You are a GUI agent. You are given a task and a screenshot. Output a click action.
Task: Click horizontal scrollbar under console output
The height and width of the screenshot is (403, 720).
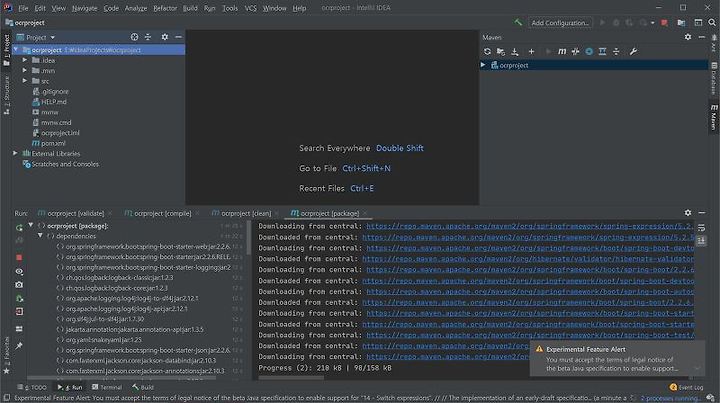click(x=291, y=378)
